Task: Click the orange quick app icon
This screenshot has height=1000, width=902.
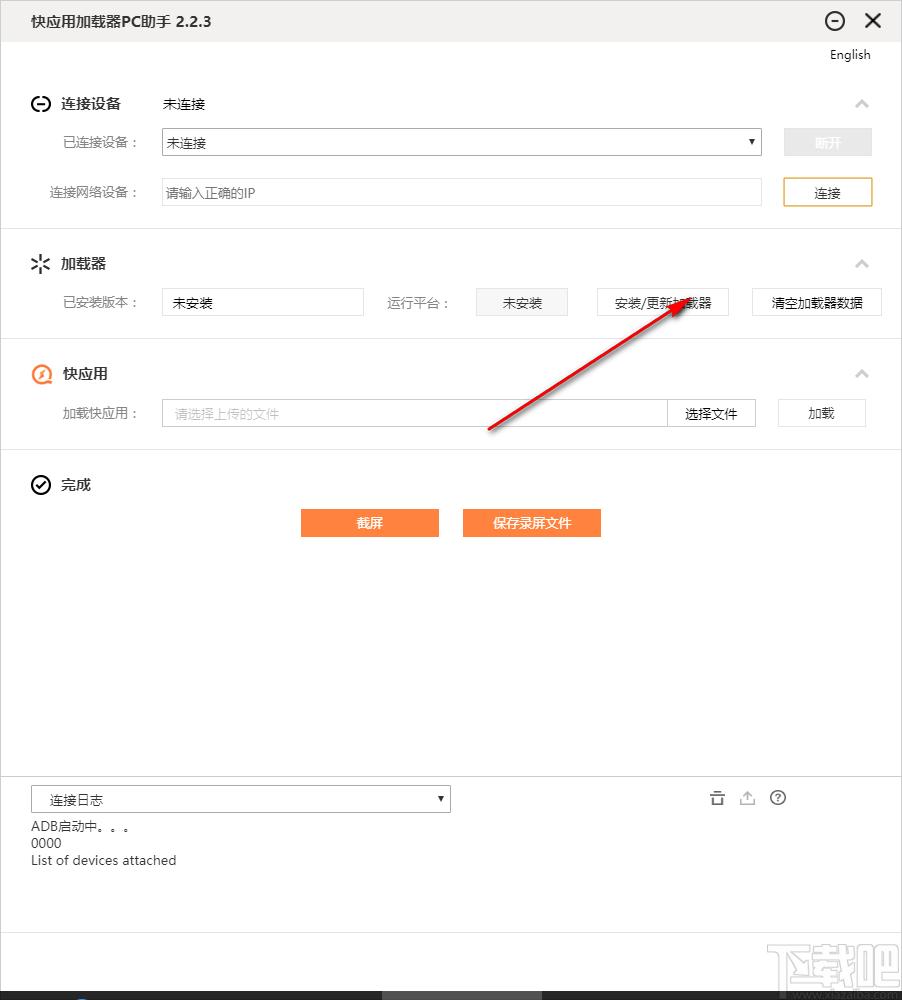Action: [42, 374]
